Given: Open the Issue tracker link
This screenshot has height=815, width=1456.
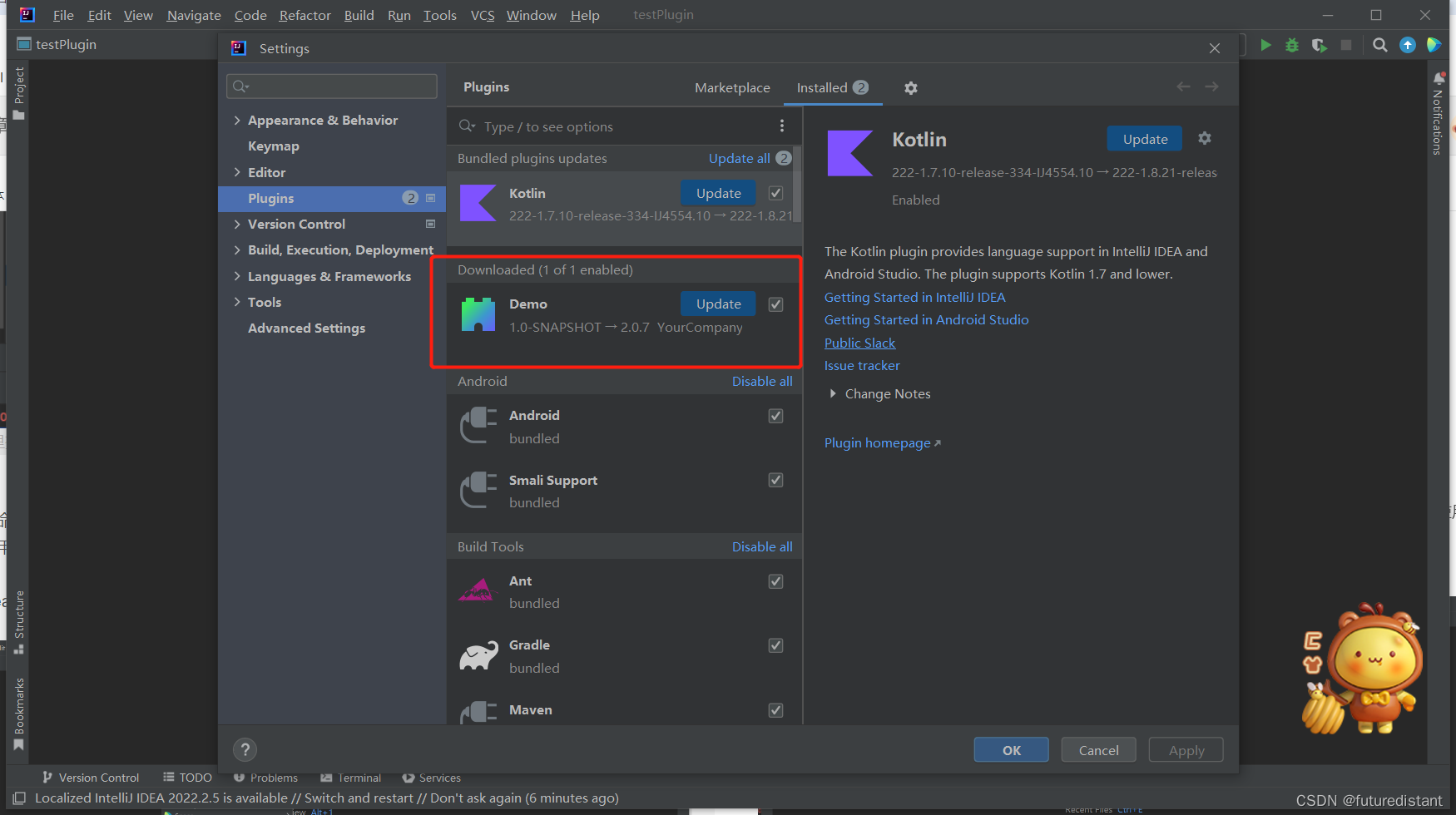Looking at the screenshot, I should 862,365.
